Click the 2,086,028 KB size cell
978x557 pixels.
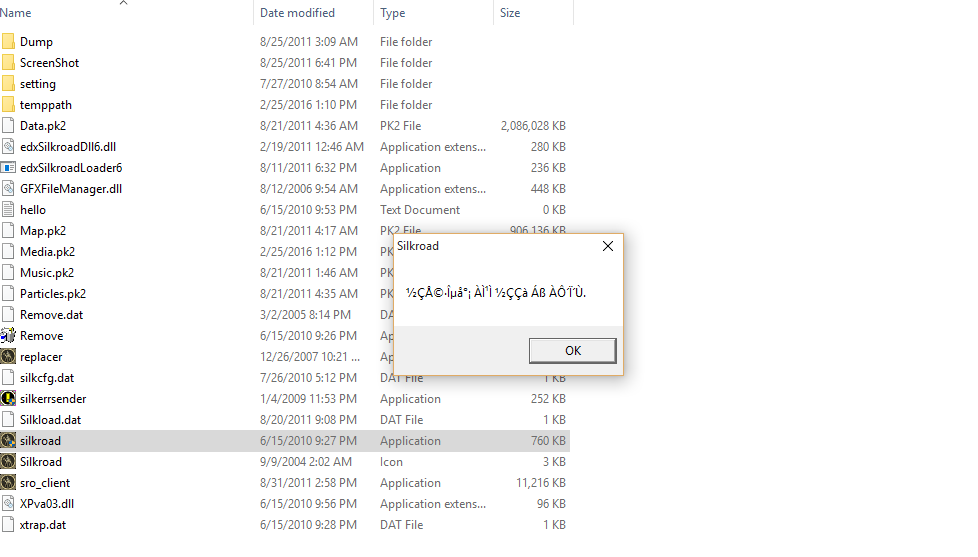coord(533,126)
